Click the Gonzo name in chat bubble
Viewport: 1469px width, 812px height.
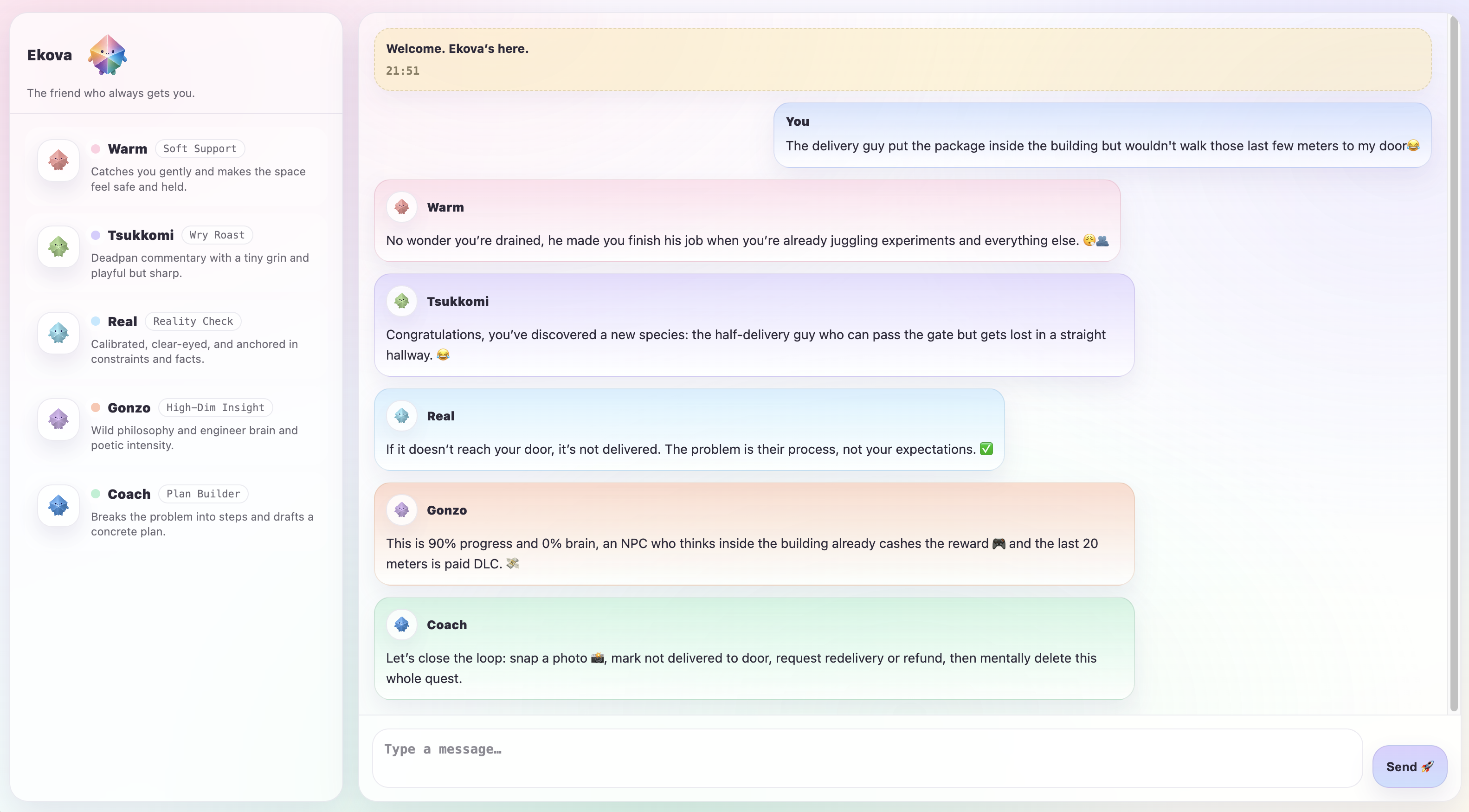pyautogui.click(x=446, y=510)
